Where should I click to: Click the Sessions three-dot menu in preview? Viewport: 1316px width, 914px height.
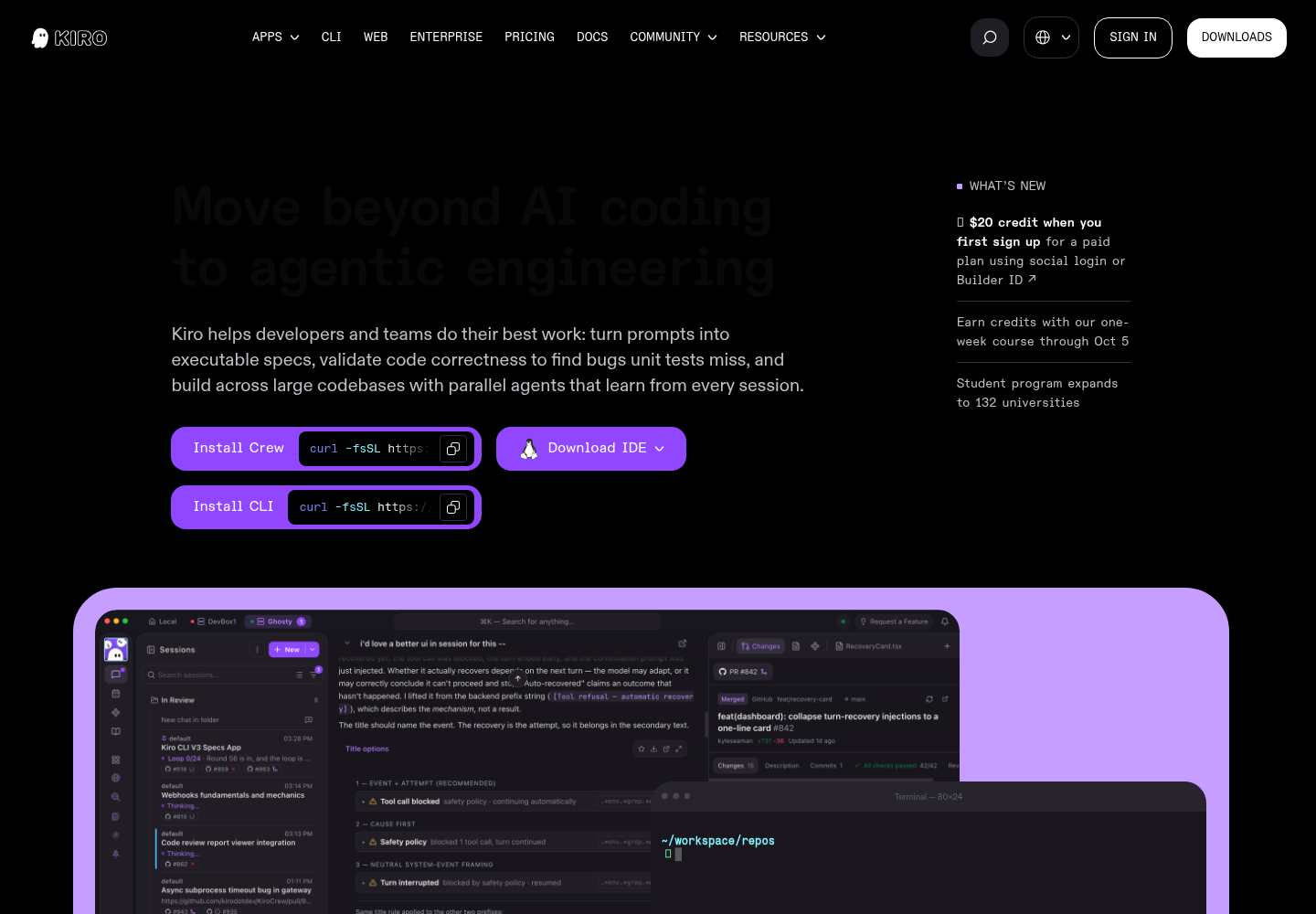pyautogui.click(x=257, y=650)
